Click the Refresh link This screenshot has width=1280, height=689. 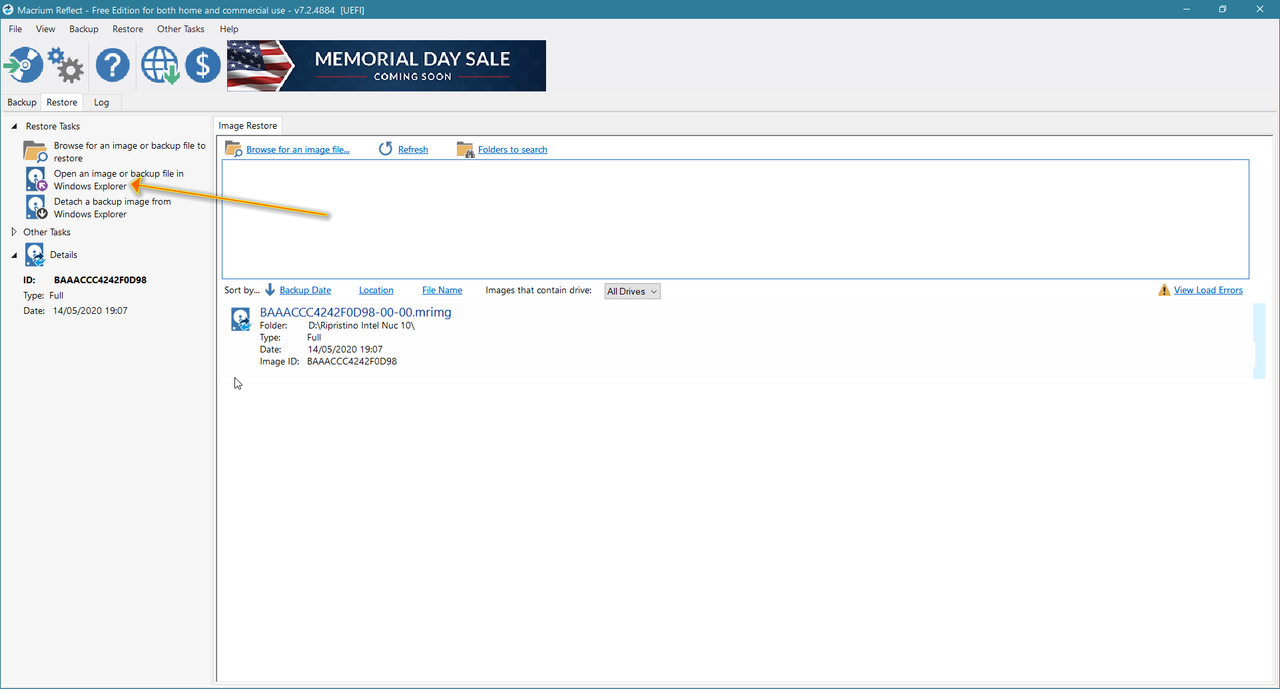coord(413,149)
